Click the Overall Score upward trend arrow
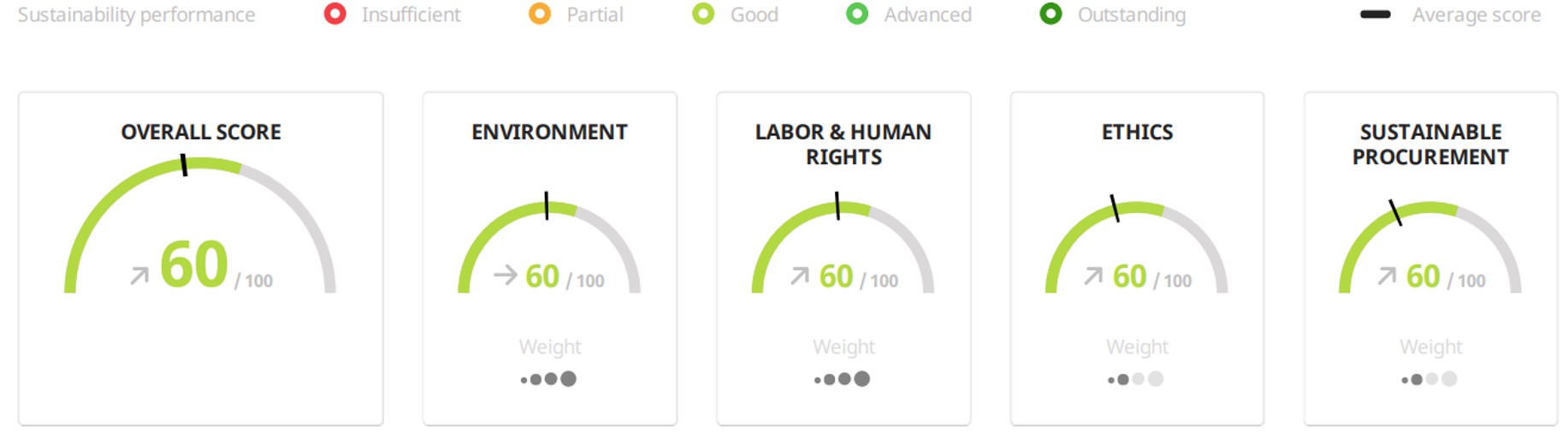1568x432 pixels. coord(139,275)
